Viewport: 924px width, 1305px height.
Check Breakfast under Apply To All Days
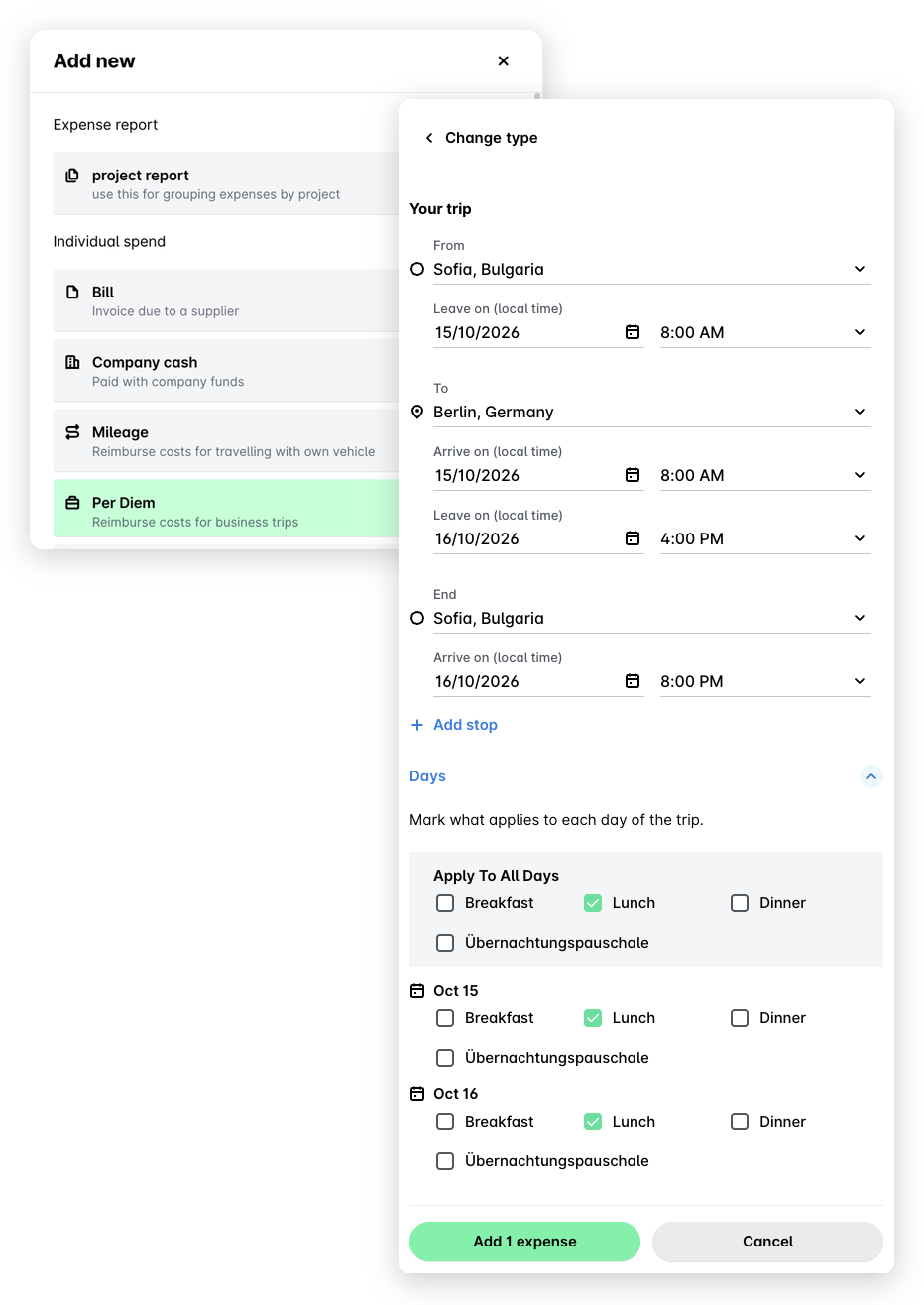click(445, 903)
